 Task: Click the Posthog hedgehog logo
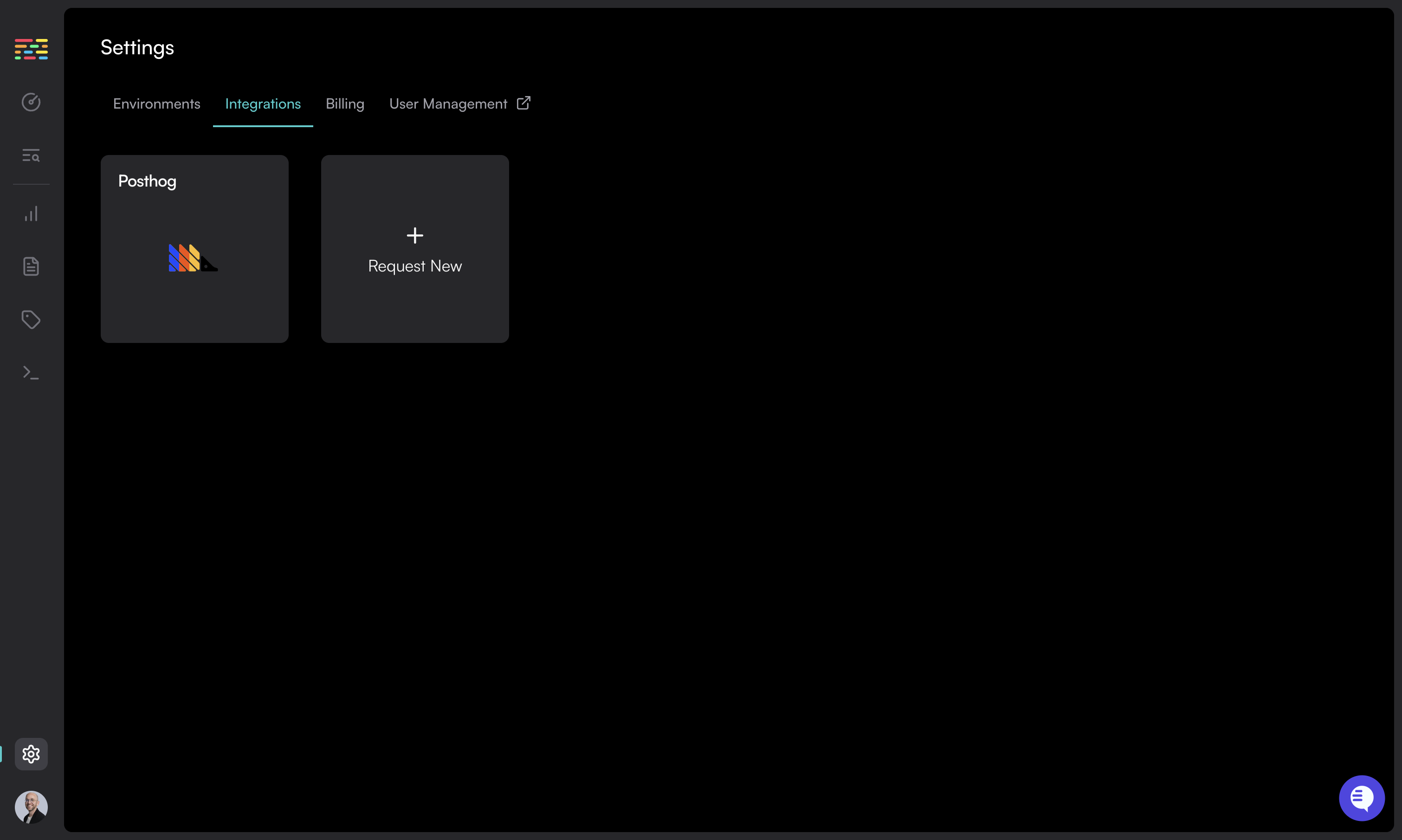(193, 258)
